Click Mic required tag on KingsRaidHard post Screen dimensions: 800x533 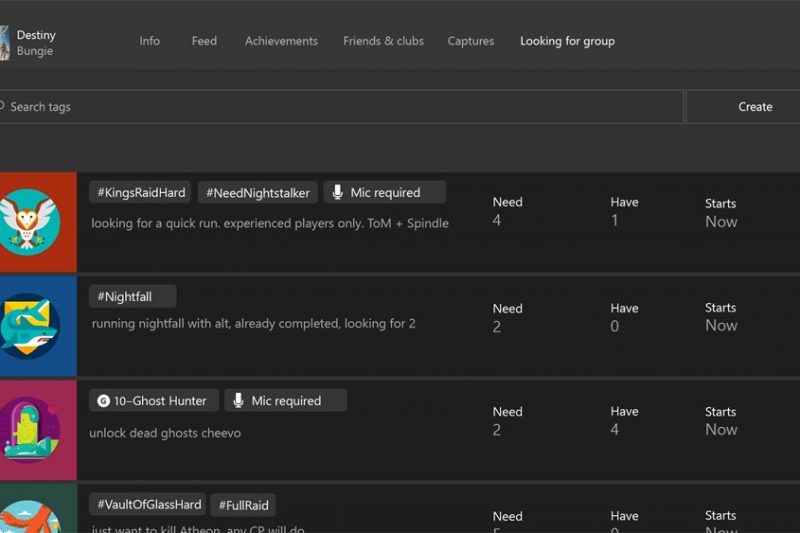385,192
